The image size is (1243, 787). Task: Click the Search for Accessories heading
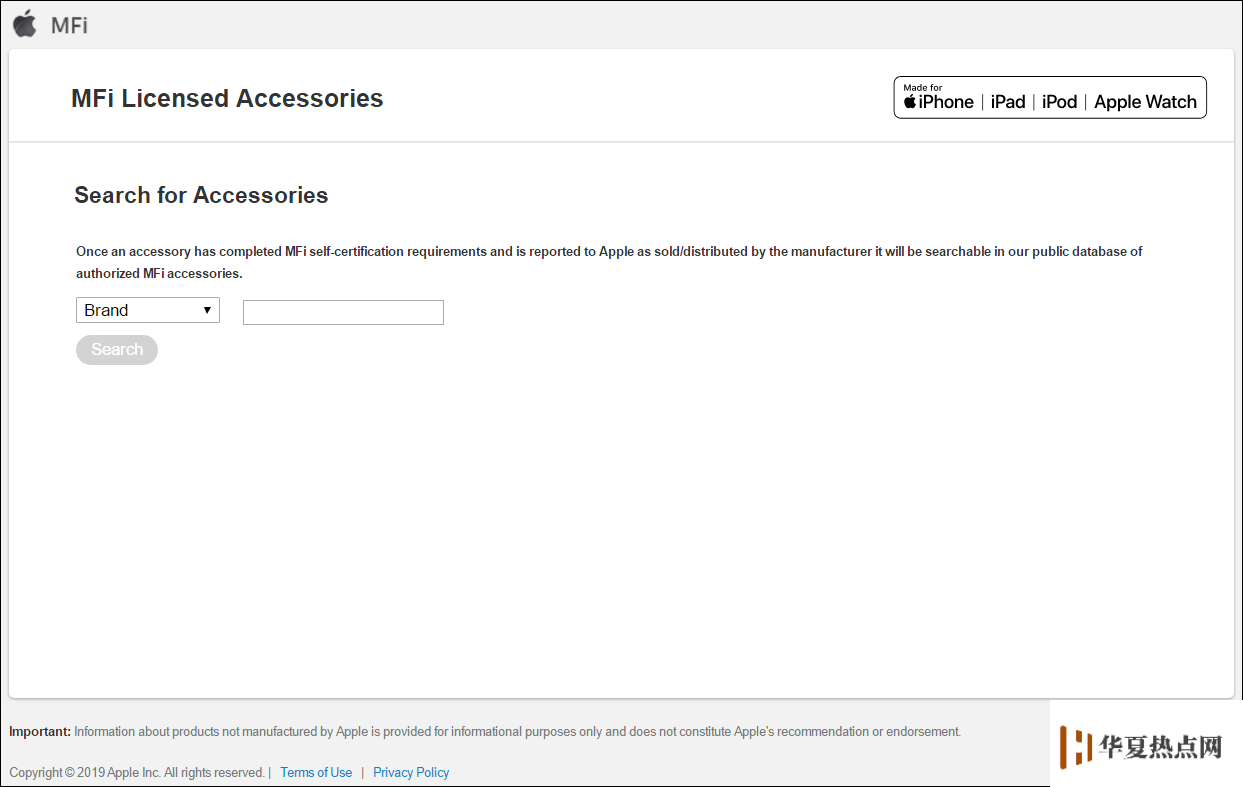point(201,195)
